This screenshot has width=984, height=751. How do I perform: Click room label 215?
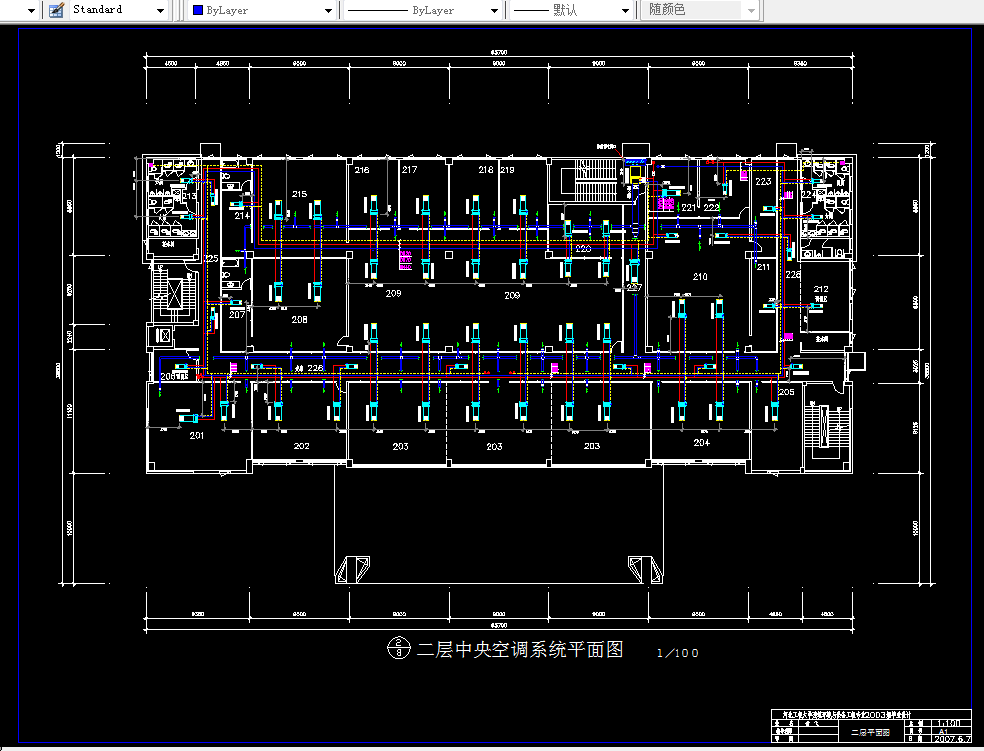pos(299,194)
